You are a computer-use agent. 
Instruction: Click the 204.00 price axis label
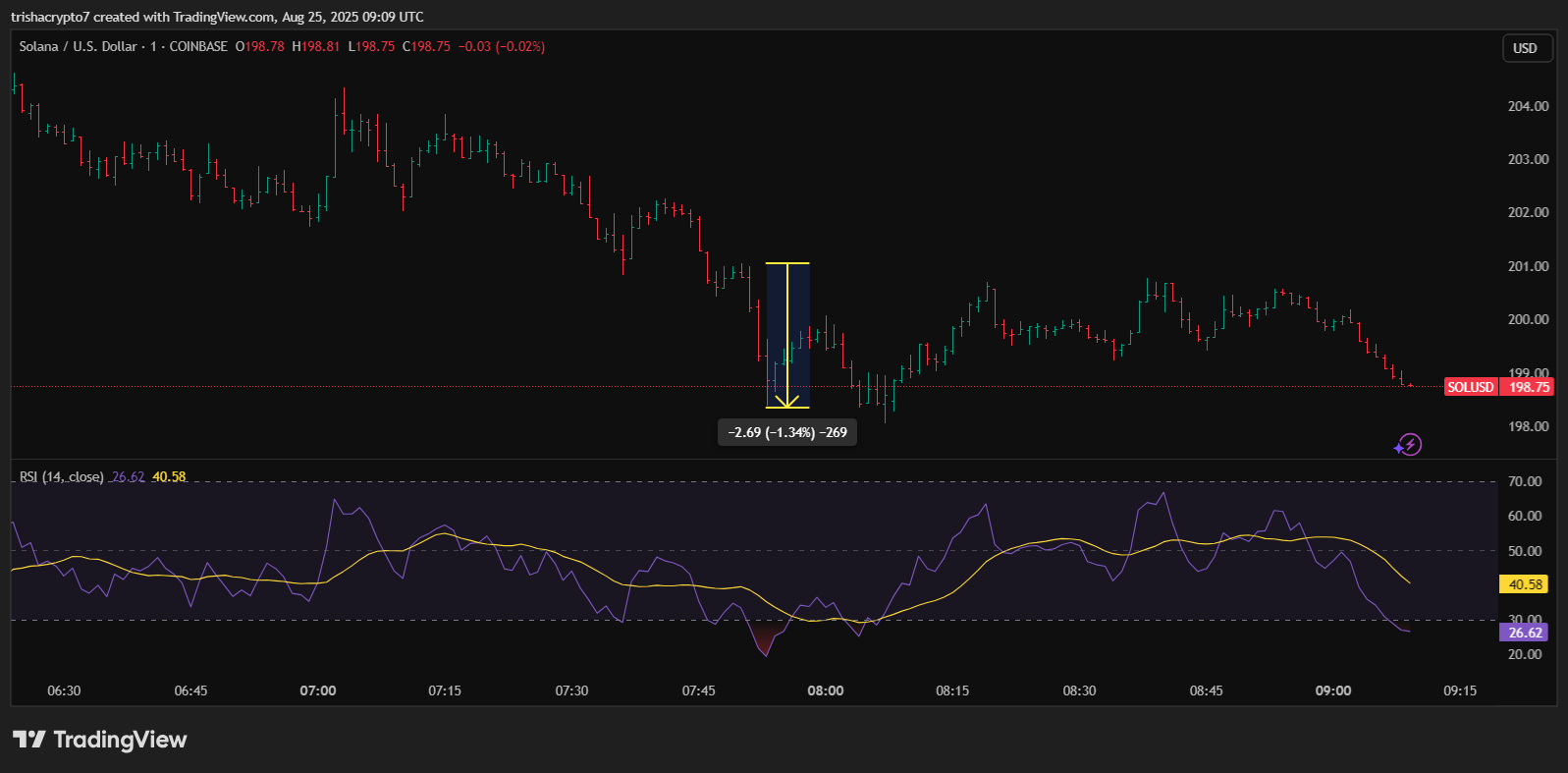click(x=1528, y=106)
